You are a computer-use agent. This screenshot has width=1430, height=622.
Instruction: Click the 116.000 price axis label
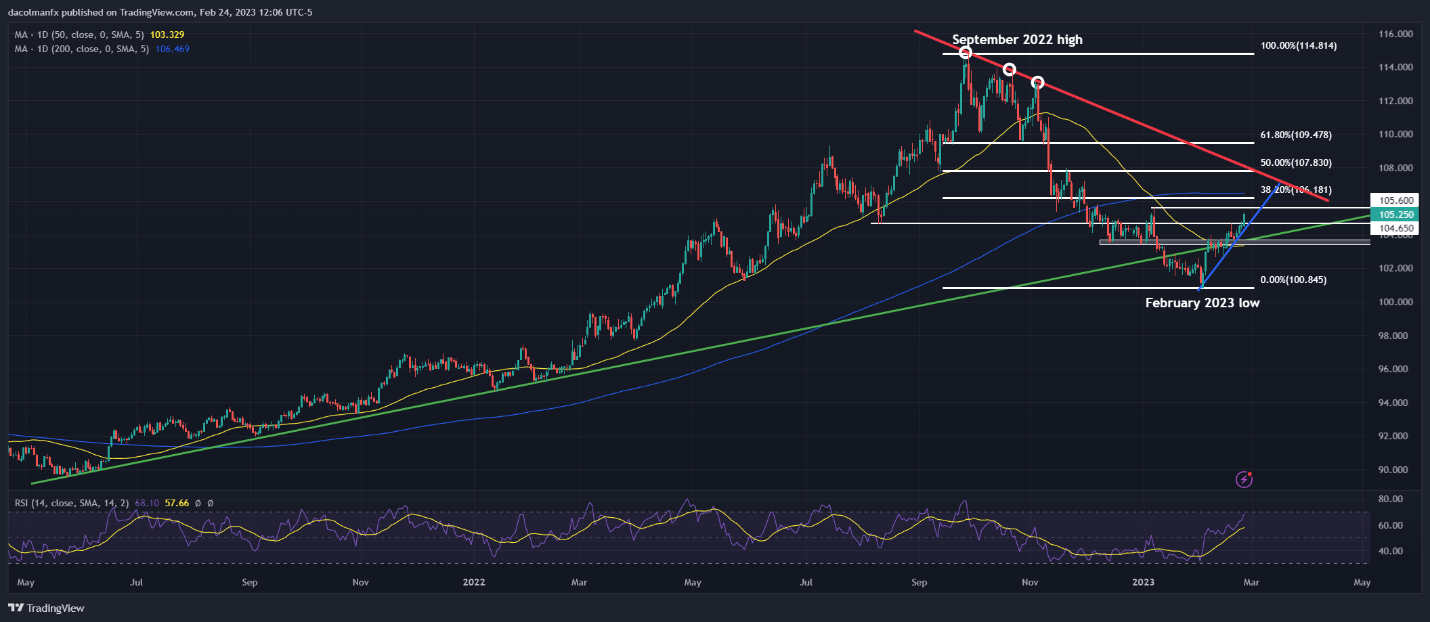point(1394,33)
